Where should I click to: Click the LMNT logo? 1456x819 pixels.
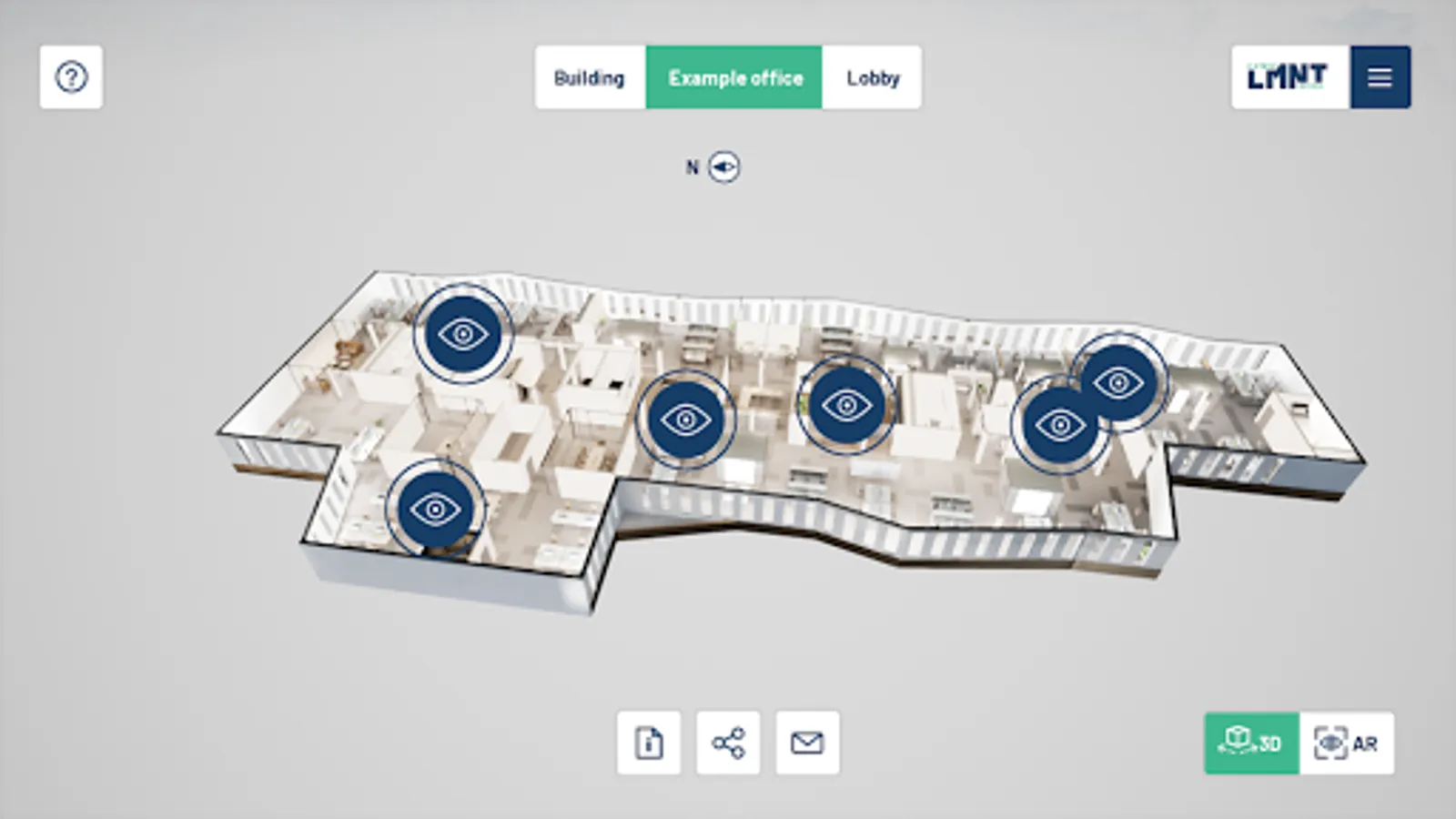tap(1290, 77)
